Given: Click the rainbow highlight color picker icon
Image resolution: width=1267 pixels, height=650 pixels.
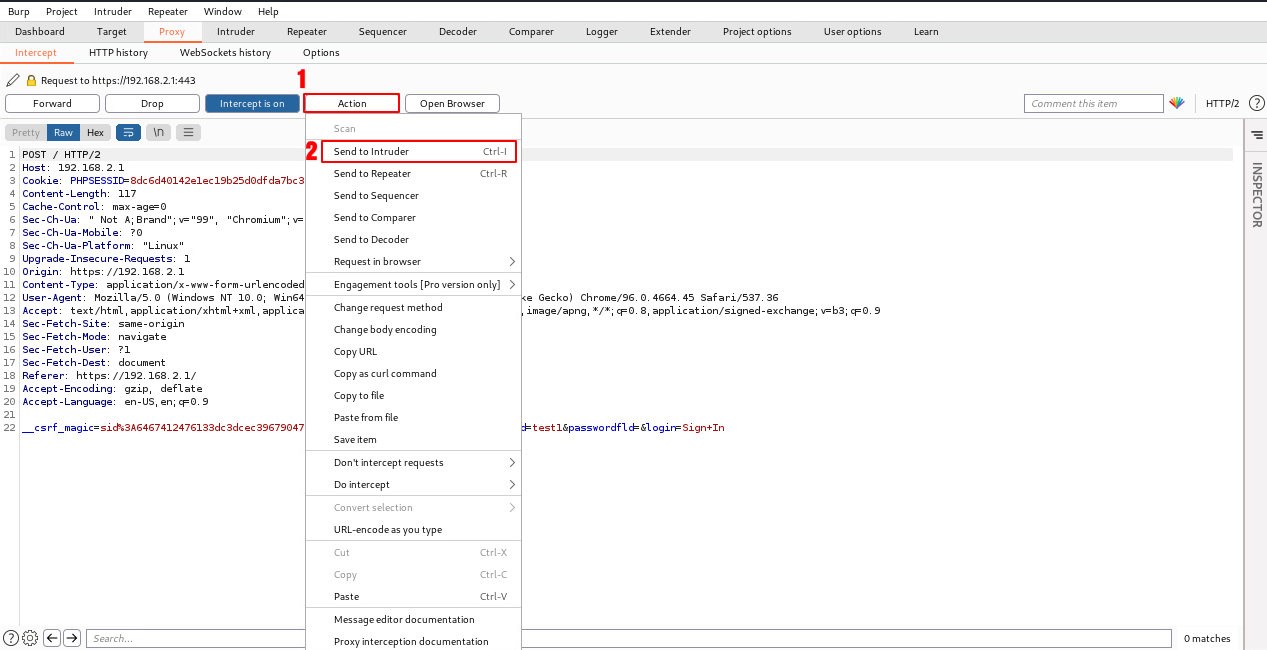Looking at the screenshot, I should (x=1177, y=103).
